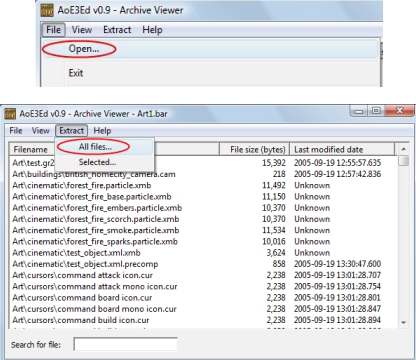Click file size value 218
416x360 pixels.
pyautogui.click(x=279, y=174)
